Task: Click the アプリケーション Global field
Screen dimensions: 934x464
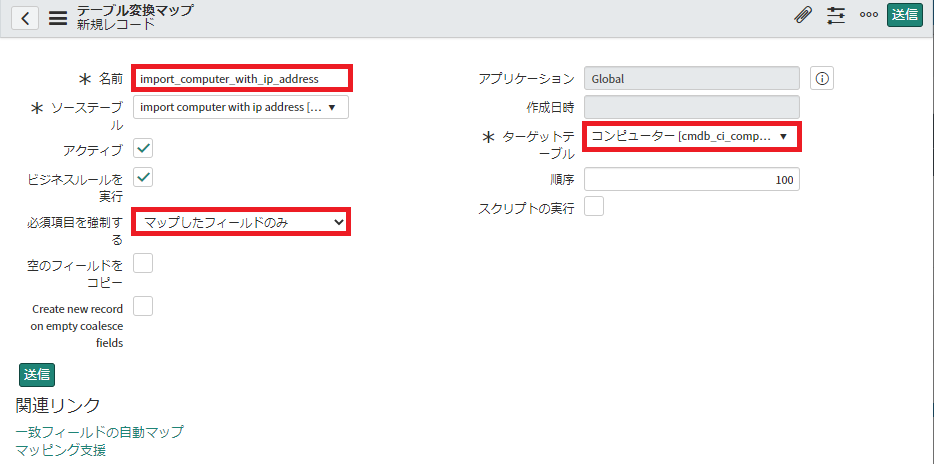Action: pyautogui.click(x=692, y=78)
